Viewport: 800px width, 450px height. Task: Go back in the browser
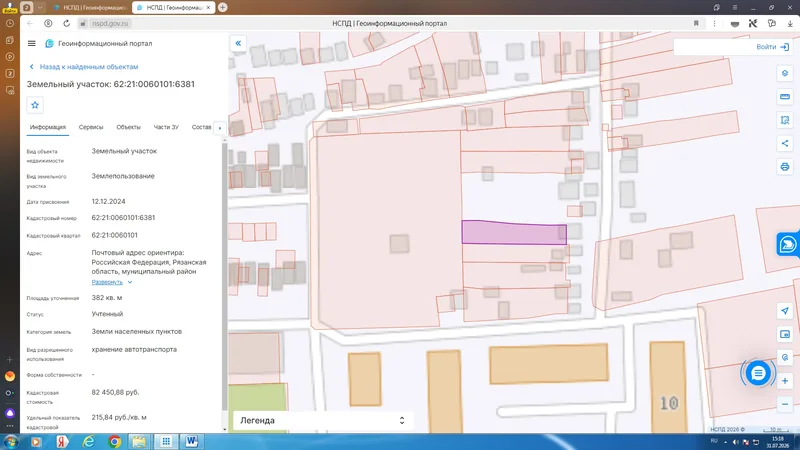click(30, 23)
